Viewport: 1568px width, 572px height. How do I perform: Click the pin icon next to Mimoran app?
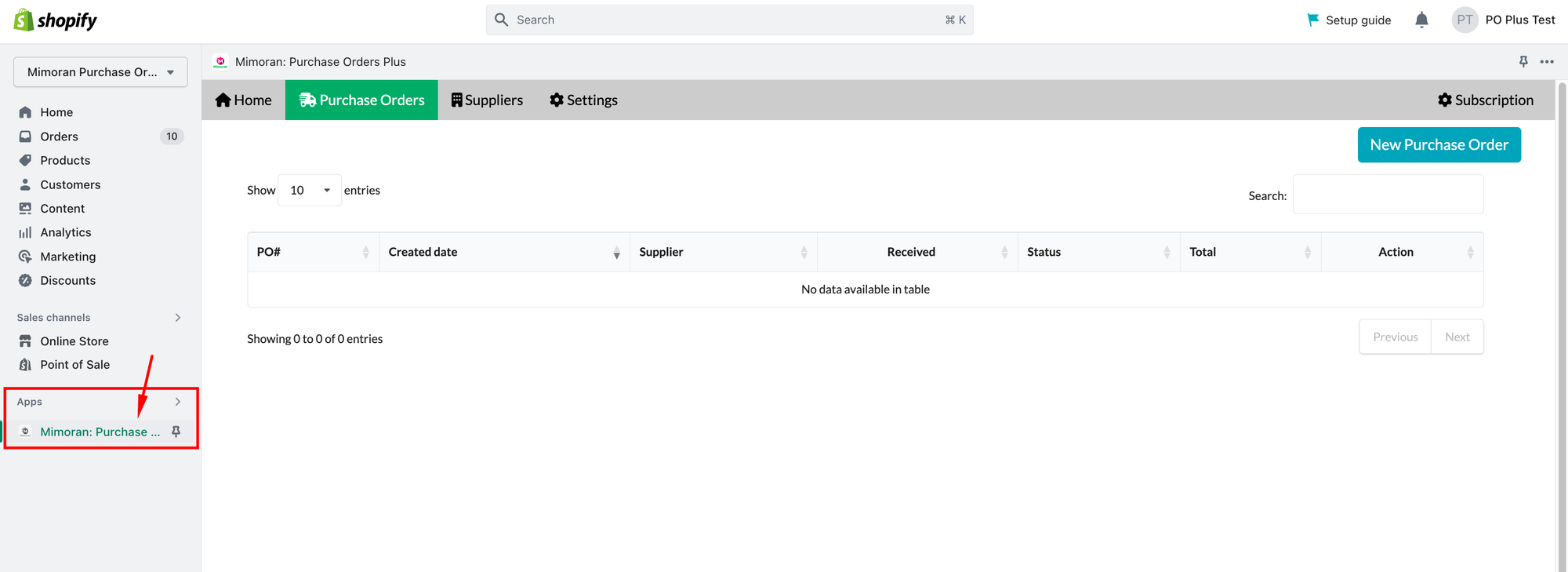[176, 432]
